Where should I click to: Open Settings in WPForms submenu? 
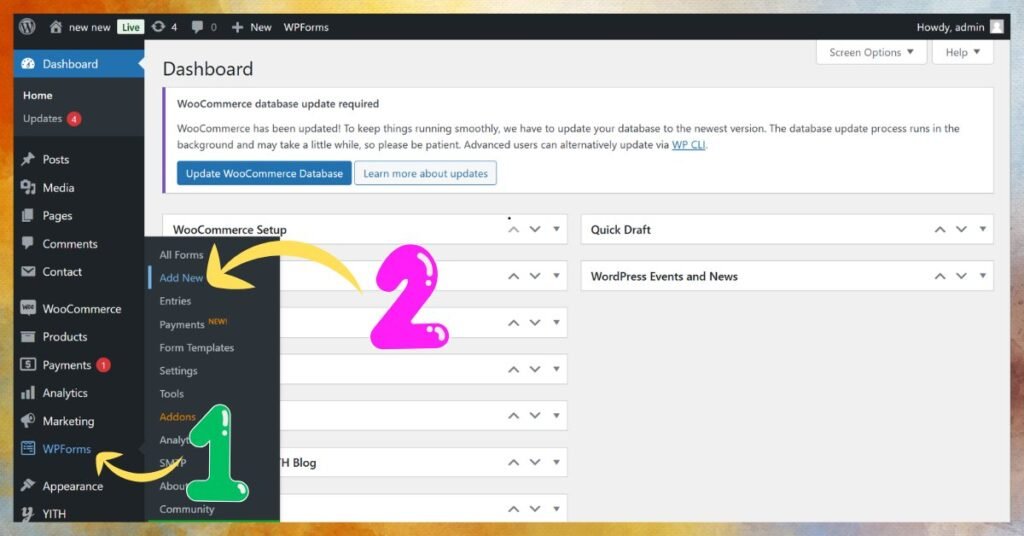[178, 371]
